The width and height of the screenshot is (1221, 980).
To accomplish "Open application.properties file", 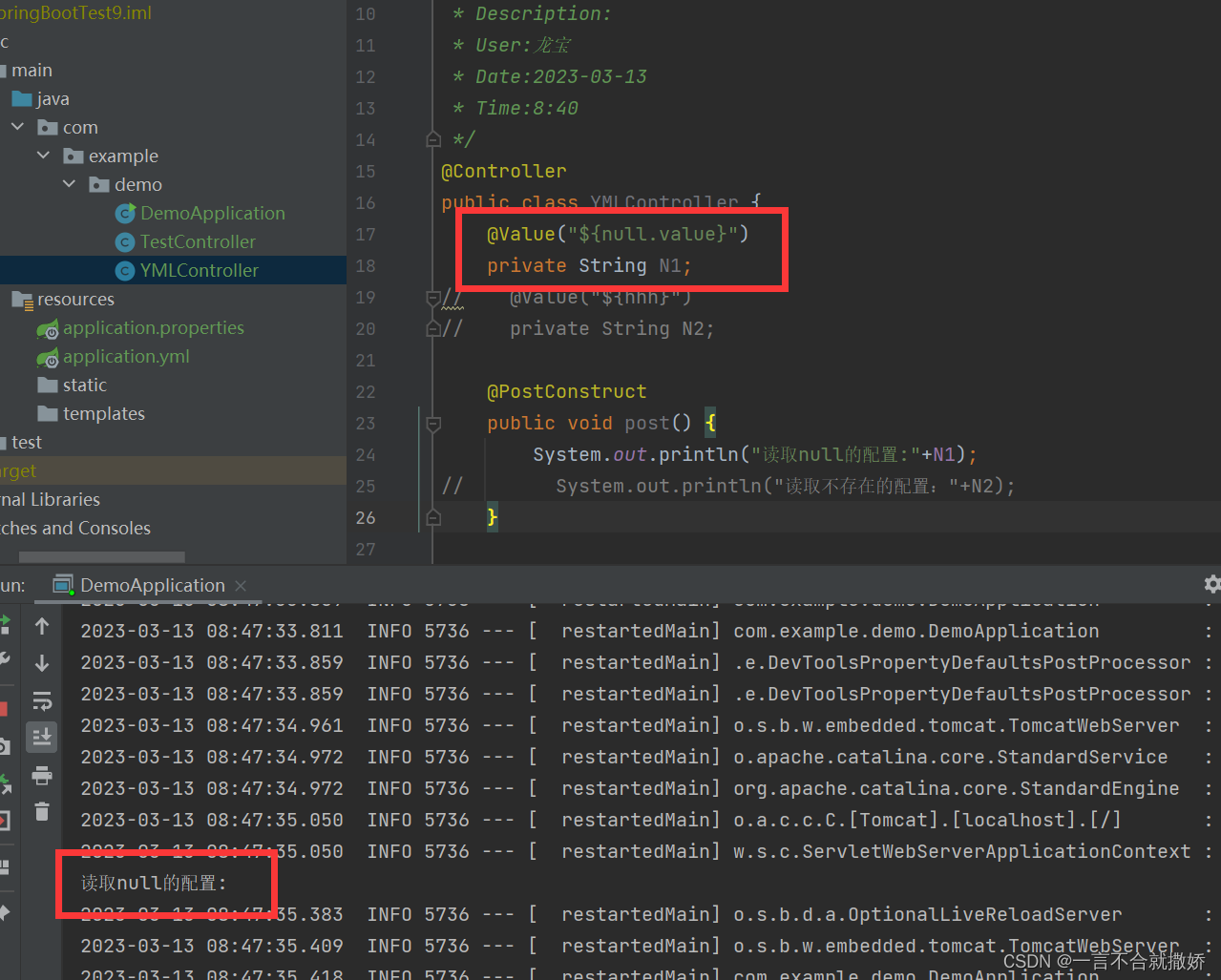I will (x=153, y=328).
